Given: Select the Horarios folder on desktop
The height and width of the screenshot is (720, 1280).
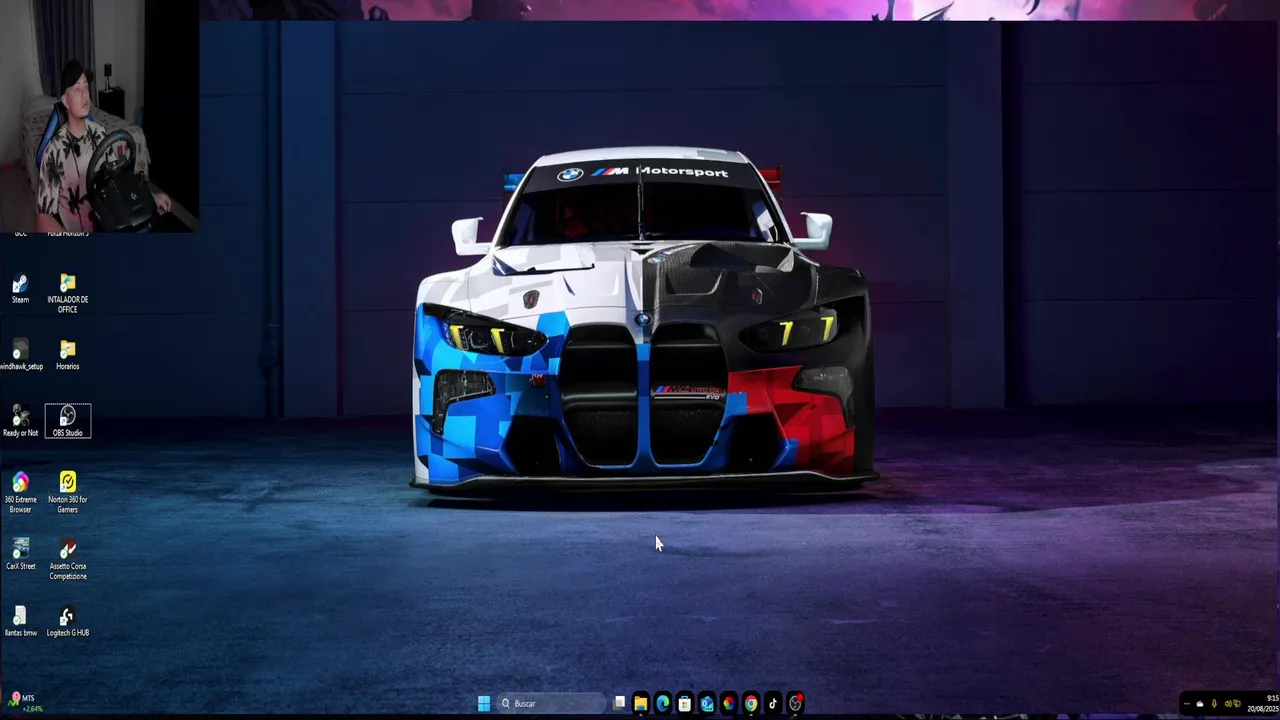Looking at the screenshot, I should click(x=67, y=355).
